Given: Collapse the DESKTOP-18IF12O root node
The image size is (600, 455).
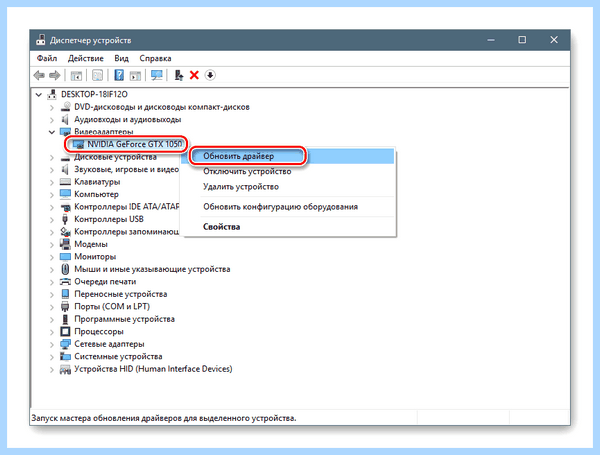Looking at the screenshot, I should click(39, 95).
